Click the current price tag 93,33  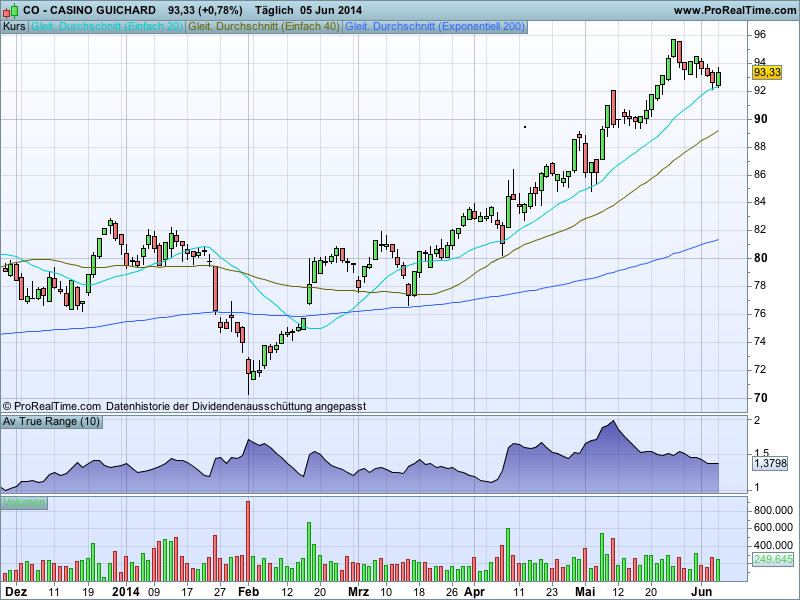click(767, 72)
